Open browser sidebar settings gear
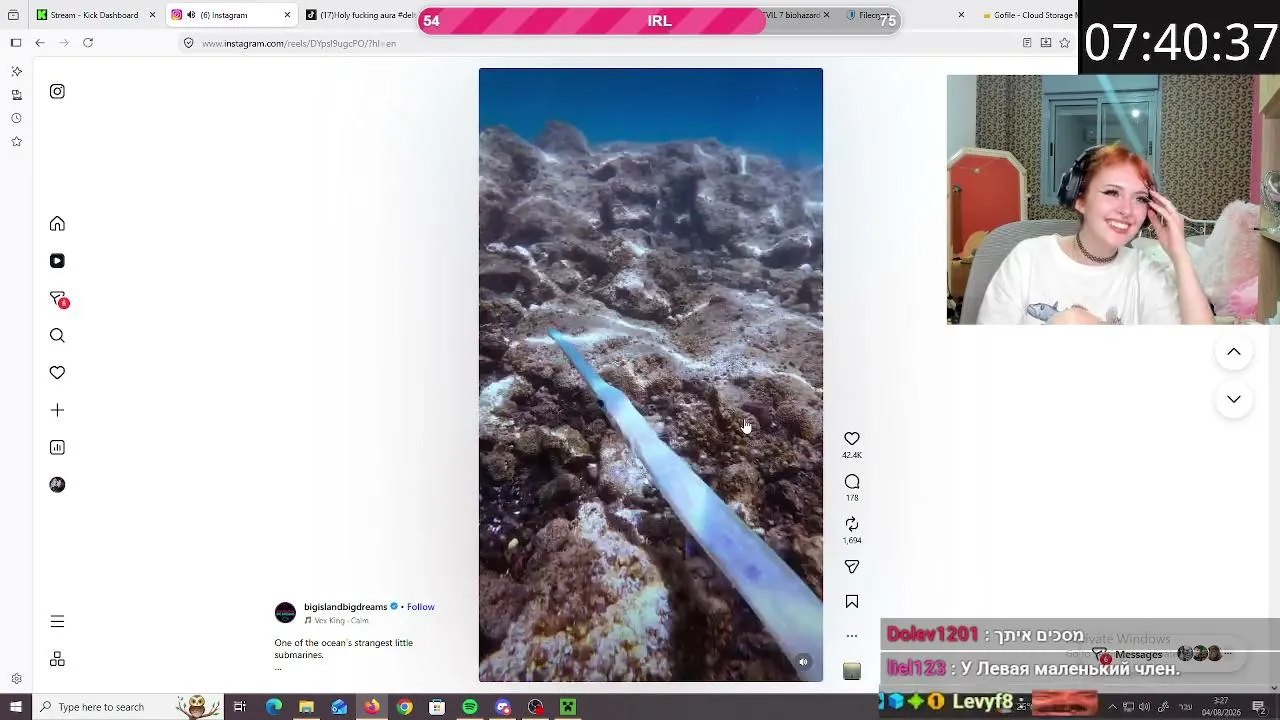Screen dimensions: 1280x720 pos(16,679)
